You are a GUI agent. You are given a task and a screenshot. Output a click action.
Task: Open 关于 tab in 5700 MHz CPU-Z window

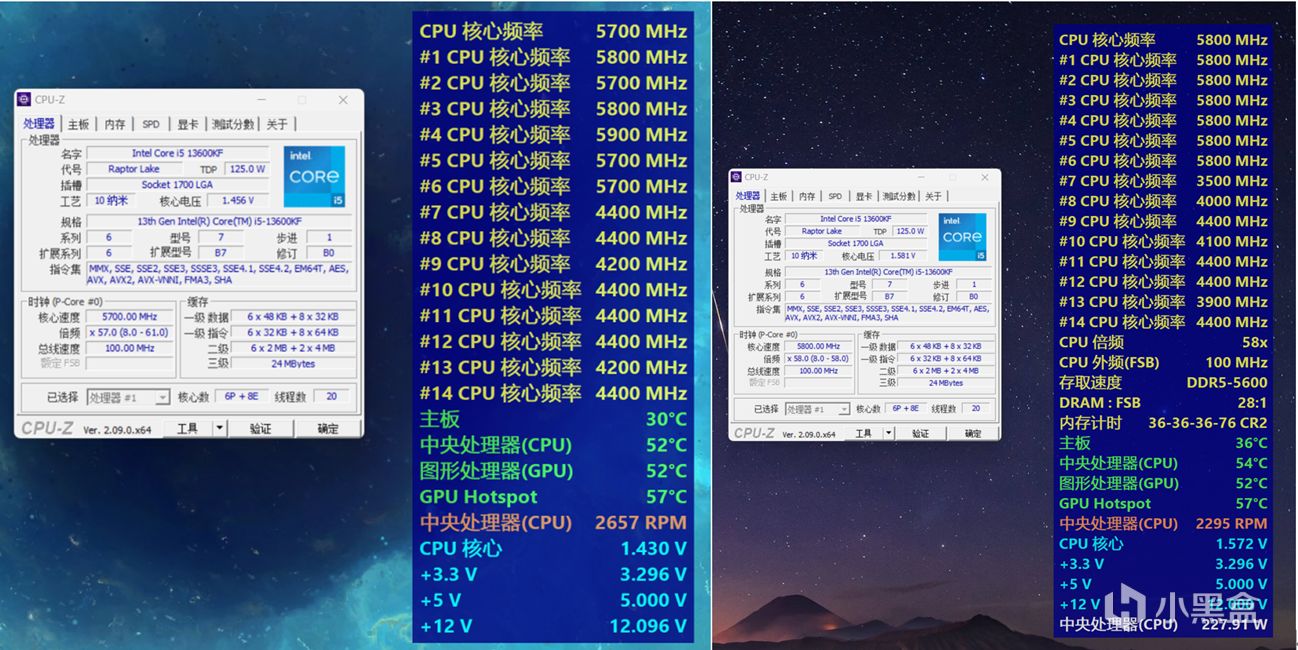(x=277, y=124)
